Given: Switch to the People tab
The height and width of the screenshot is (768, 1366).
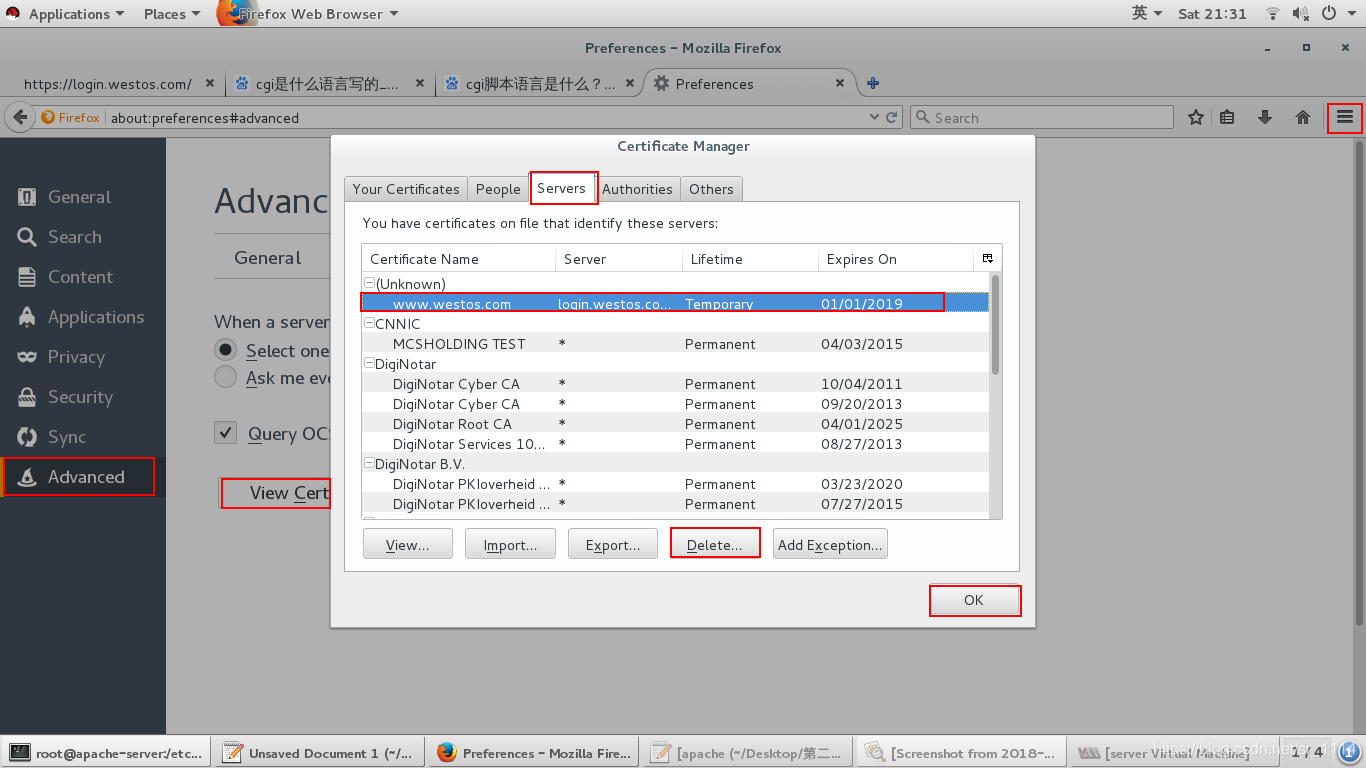Looking at the screenshot, I should click(x=498, y=189).
